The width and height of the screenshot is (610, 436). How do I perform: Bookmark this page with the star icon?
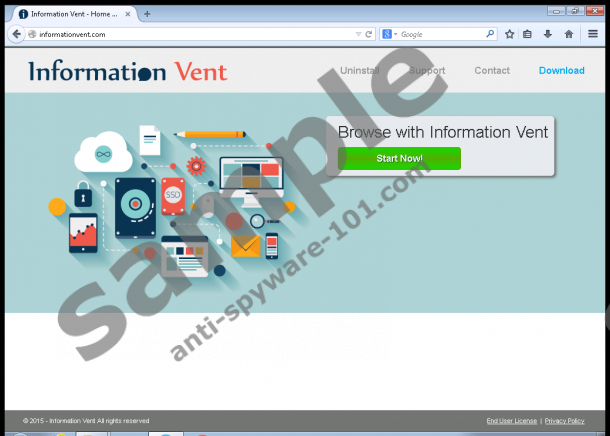click(x=509, y=34)
